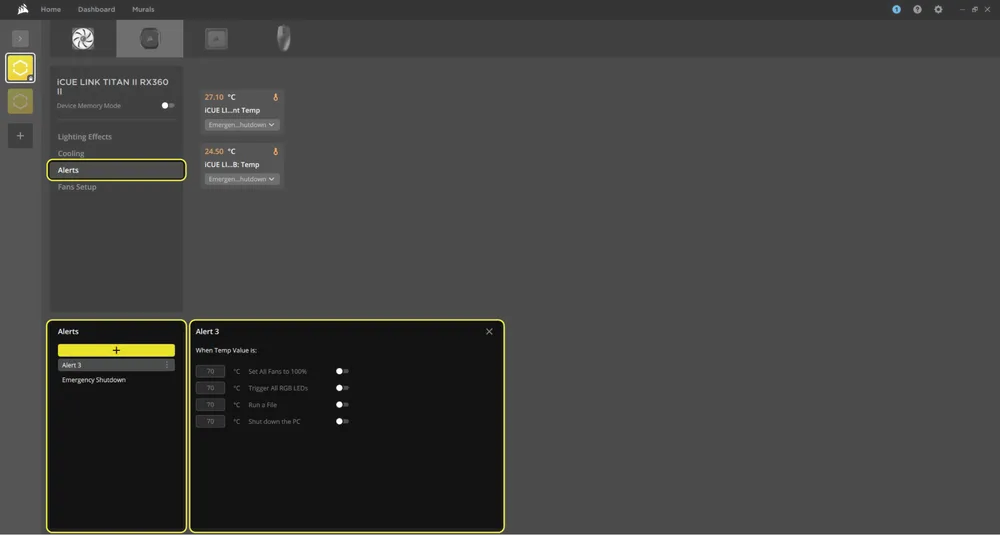
Task: Select the dimmed second hexagon profile
Action: [x=20, y=101]
